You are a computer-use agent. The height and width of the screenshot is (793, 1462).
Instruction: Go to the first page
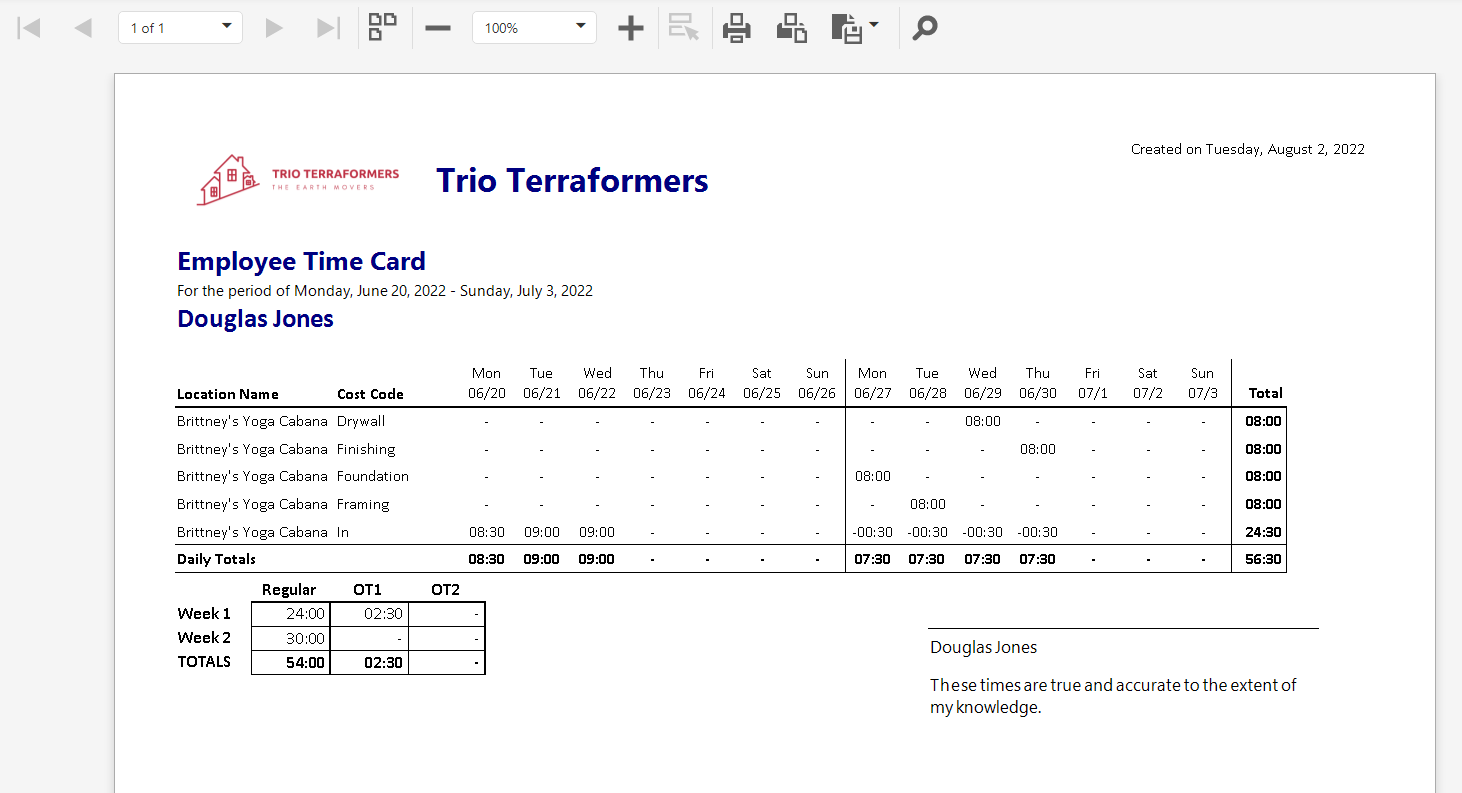(29, 28)
